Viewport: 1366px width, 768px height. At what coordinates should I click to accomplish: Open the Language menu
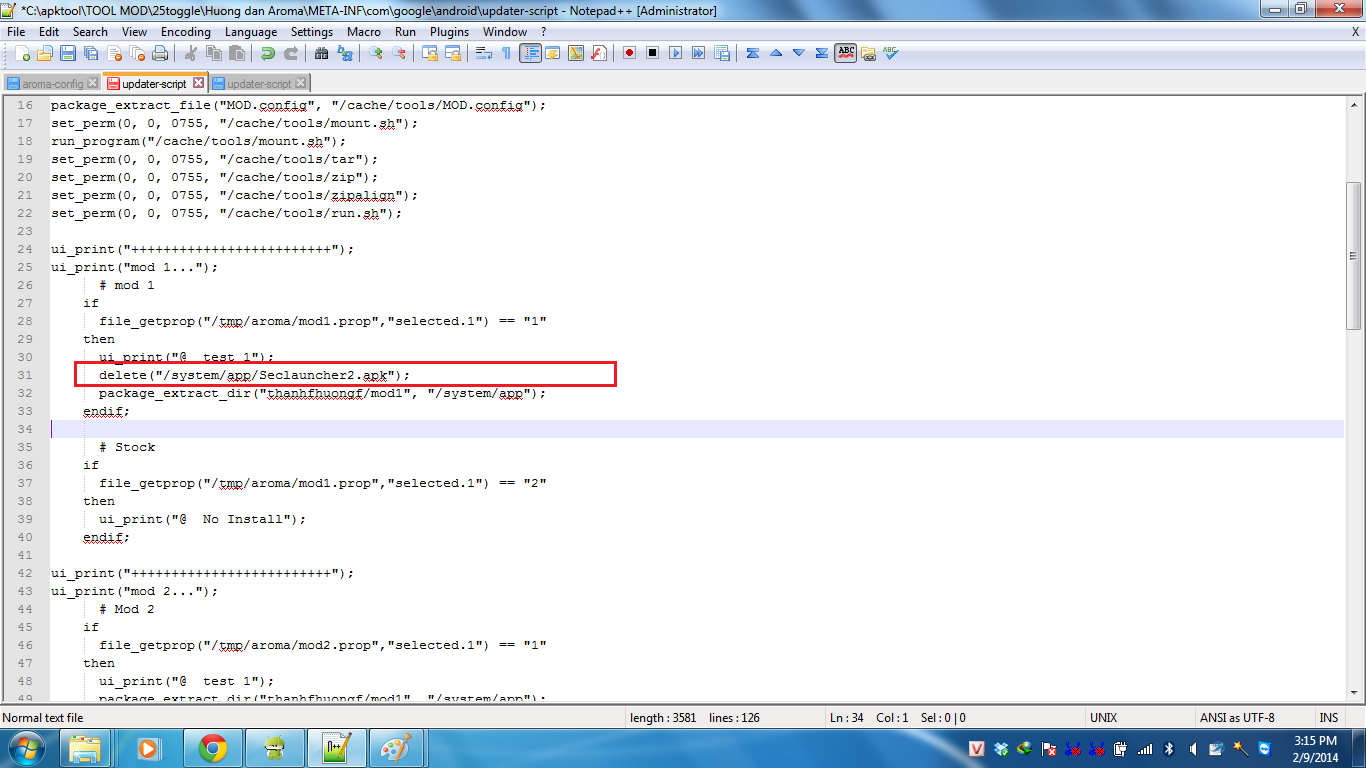[251, 32]
